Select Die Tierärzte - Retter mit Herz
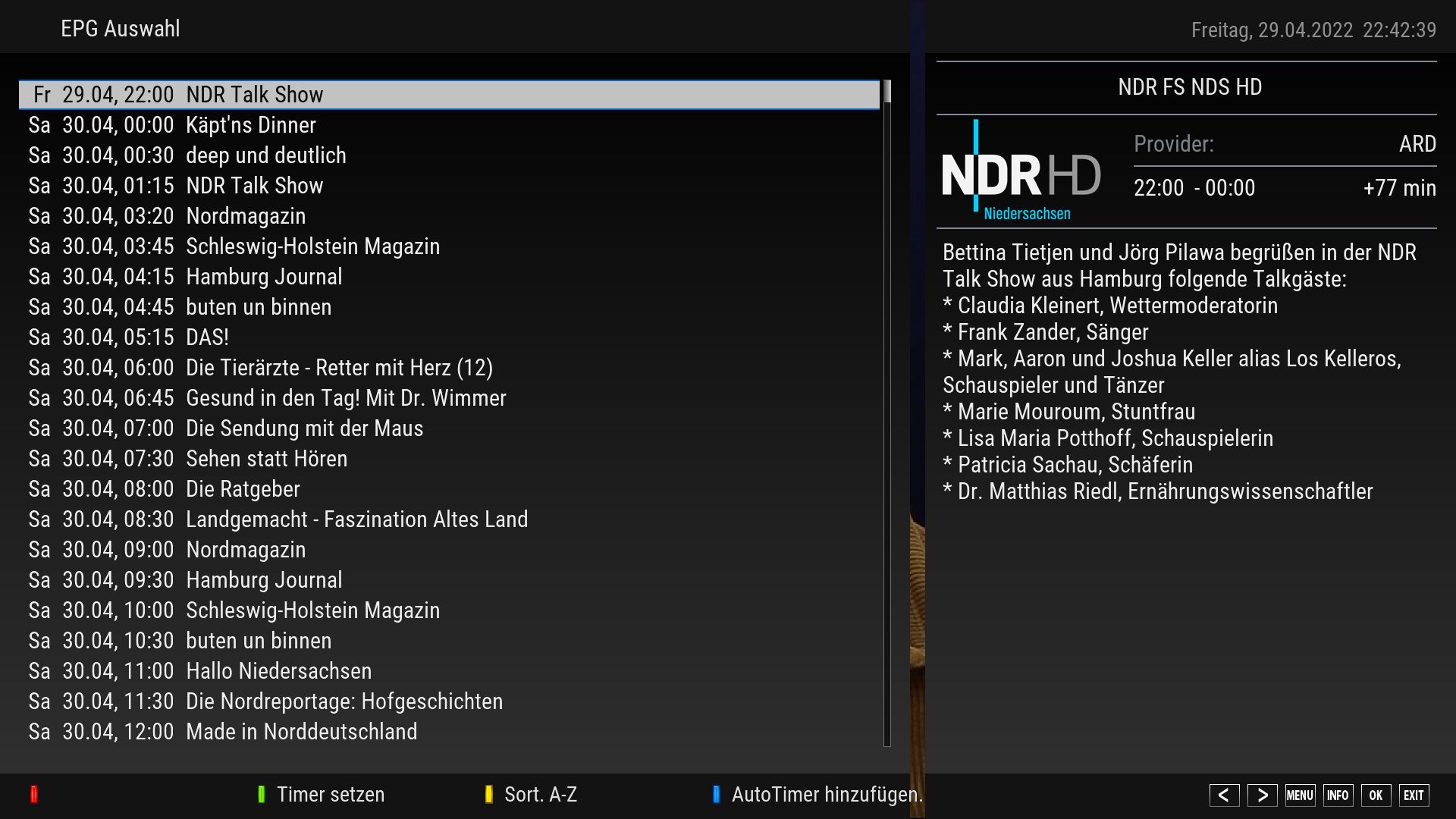The width and height of the screenshot is (1456, 819). (x=339, y=368)
